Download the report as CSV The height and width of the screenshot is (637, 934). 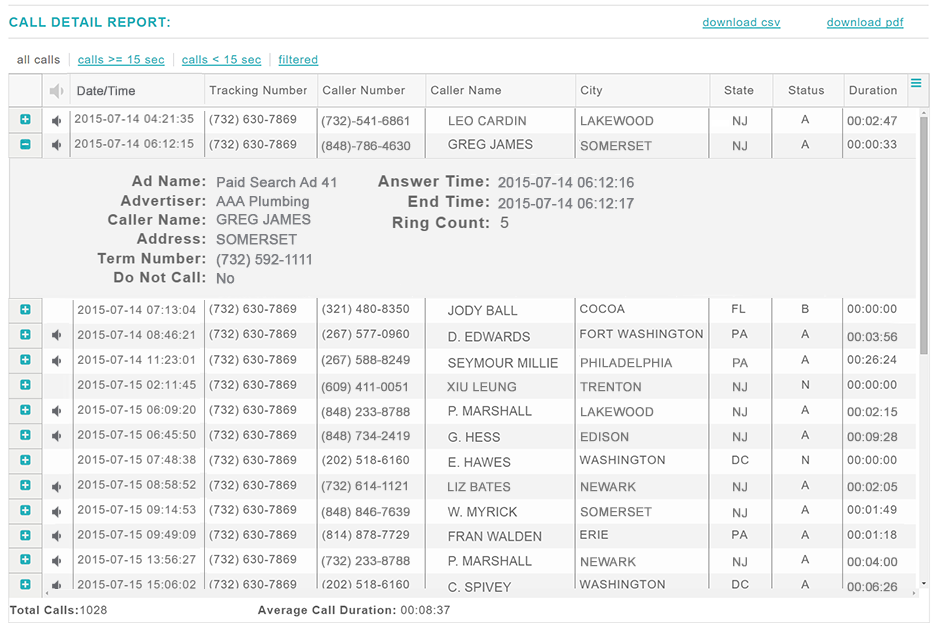pos(741,23)
